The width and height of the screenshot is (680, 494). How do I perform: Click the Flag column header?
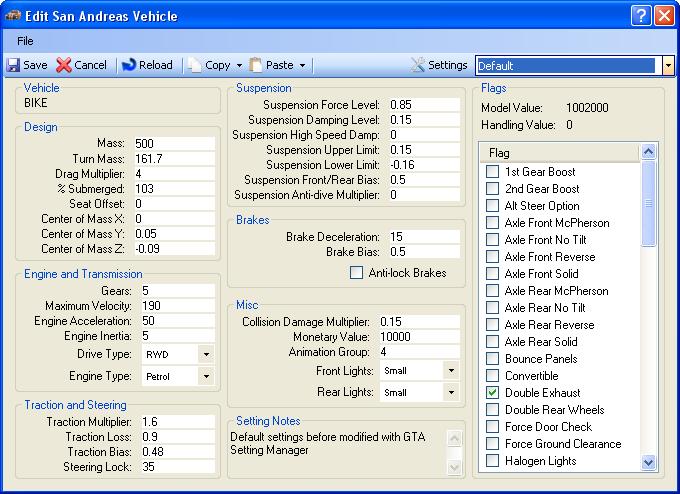click(x=560, y=153)
